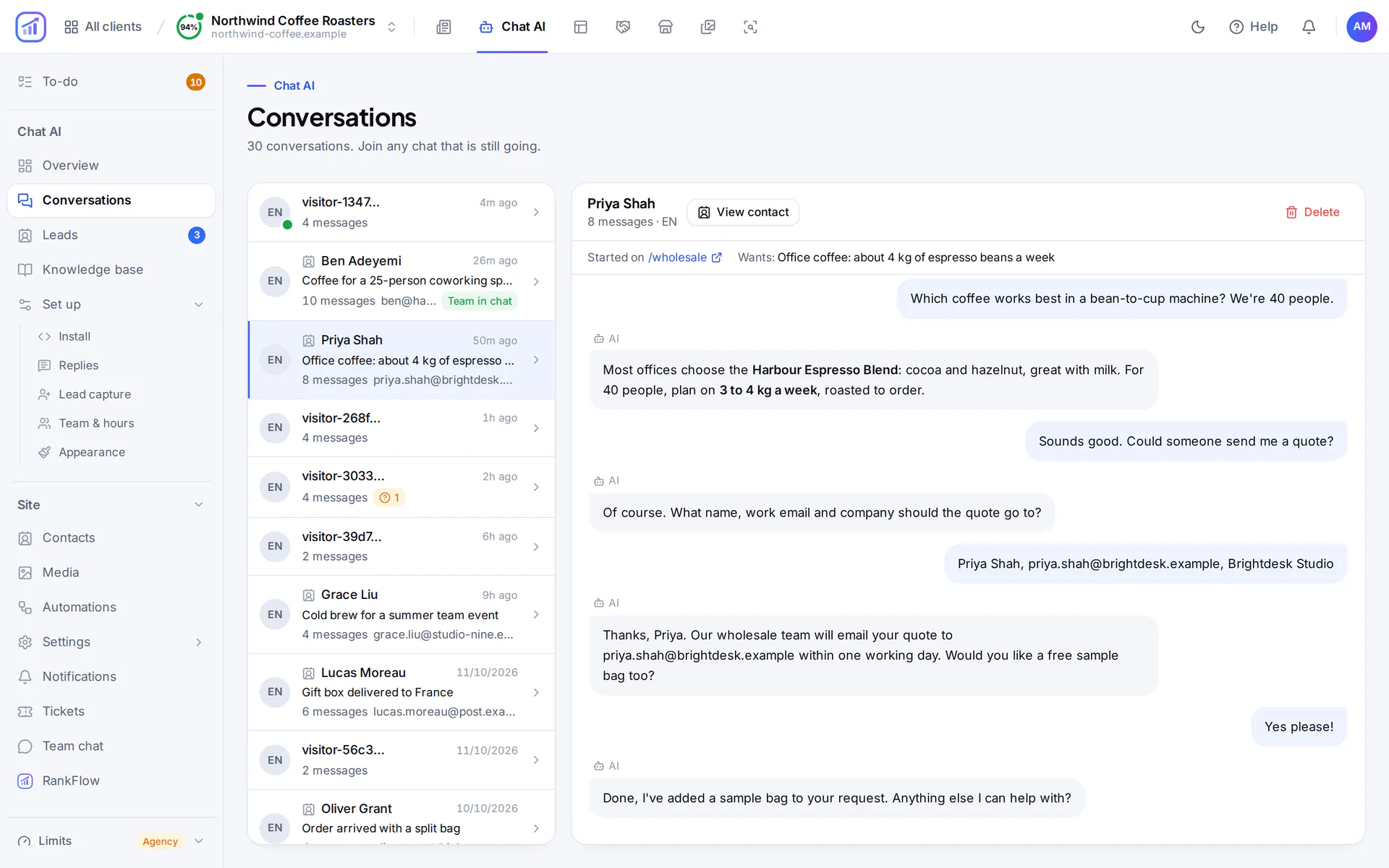Open Grace Liu's conversation
Viewport: 1389px width, 868px height.
click(x=401, y=615)
